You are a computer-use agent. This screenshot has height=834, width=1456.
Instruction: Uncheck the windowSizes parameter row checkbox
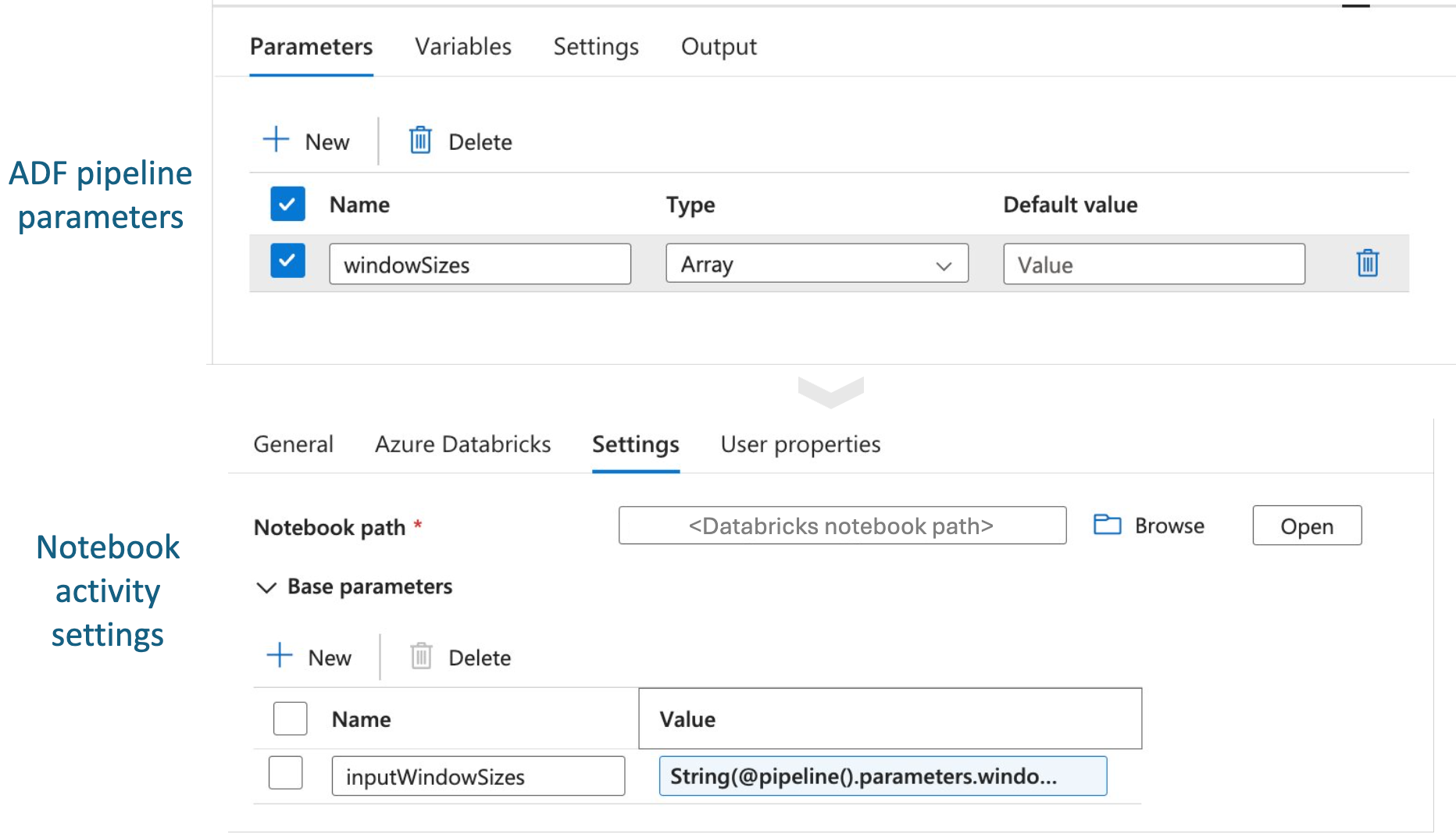[287, 261]
